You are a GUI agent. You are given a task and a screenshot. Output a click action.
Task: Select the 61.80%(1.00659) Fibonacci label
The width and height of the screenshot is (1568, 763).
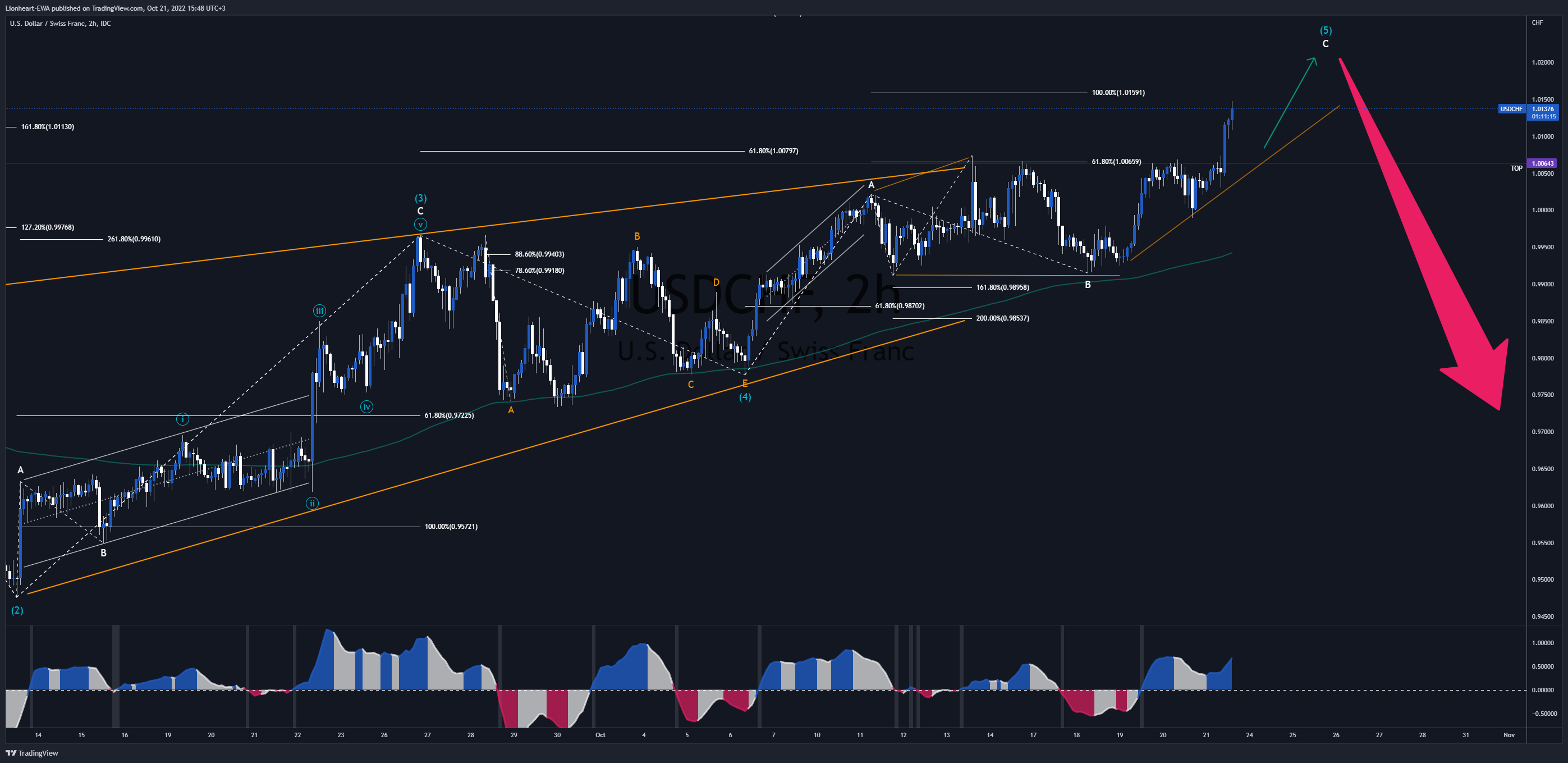click(1116, 162)
